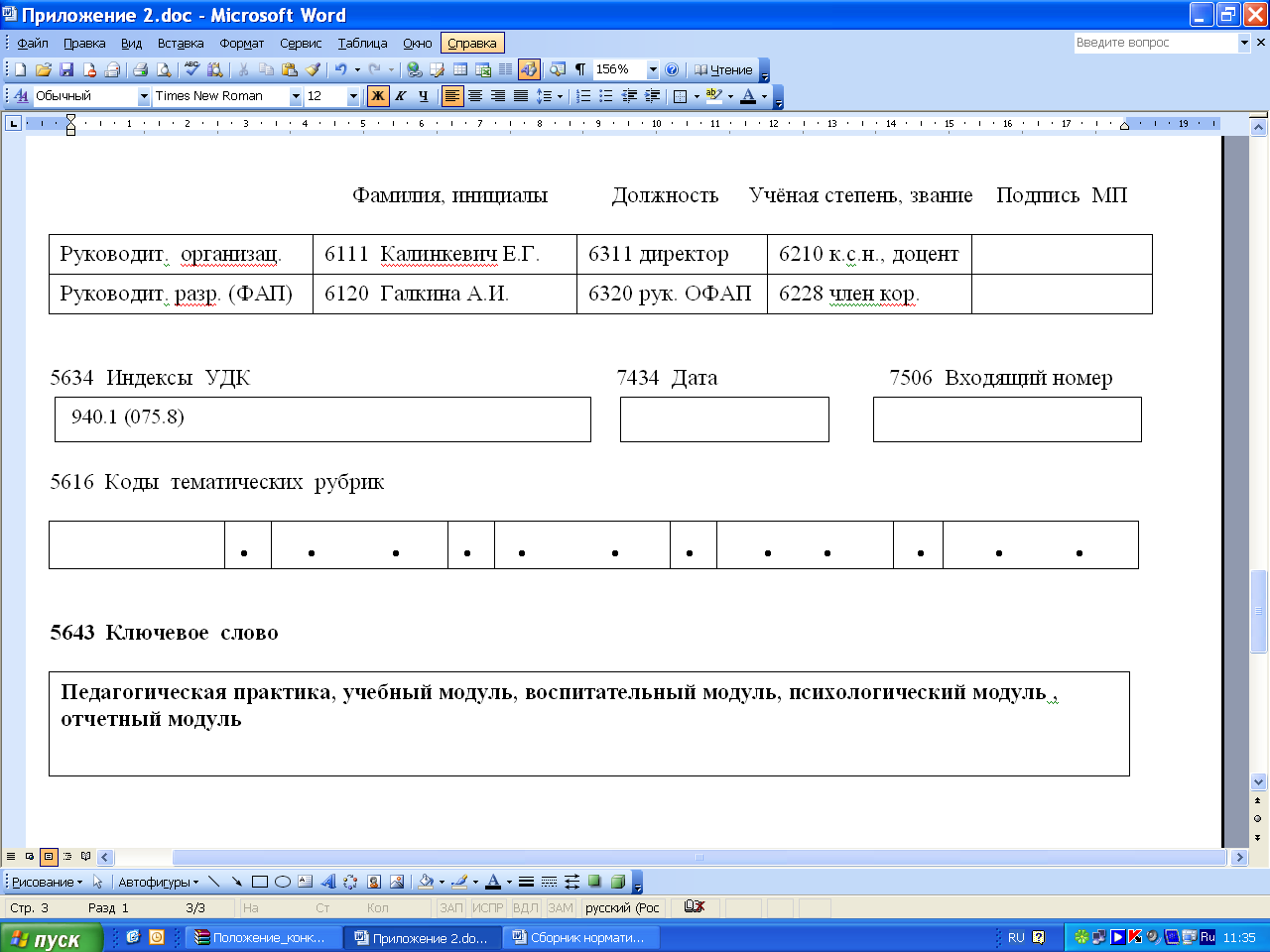This screenshot has height=952, width=1270.
Task: Insert Clip Art from the Drawing toolbar
Action: point(374,882)
